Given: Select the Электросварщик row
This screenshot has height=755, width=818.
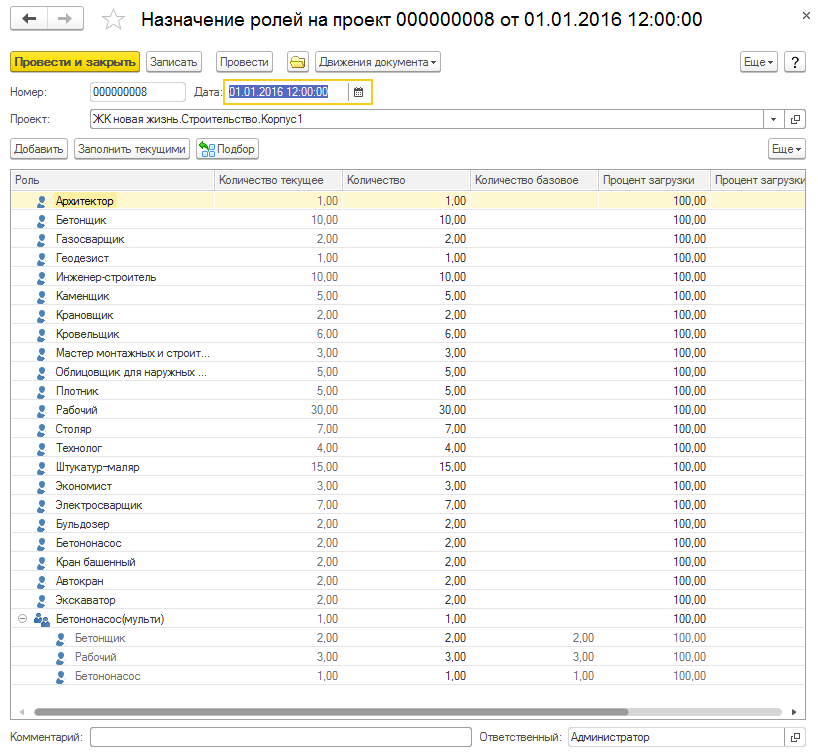Looking at the screenshot, I should pyautogui.click(x=407, y=505).
